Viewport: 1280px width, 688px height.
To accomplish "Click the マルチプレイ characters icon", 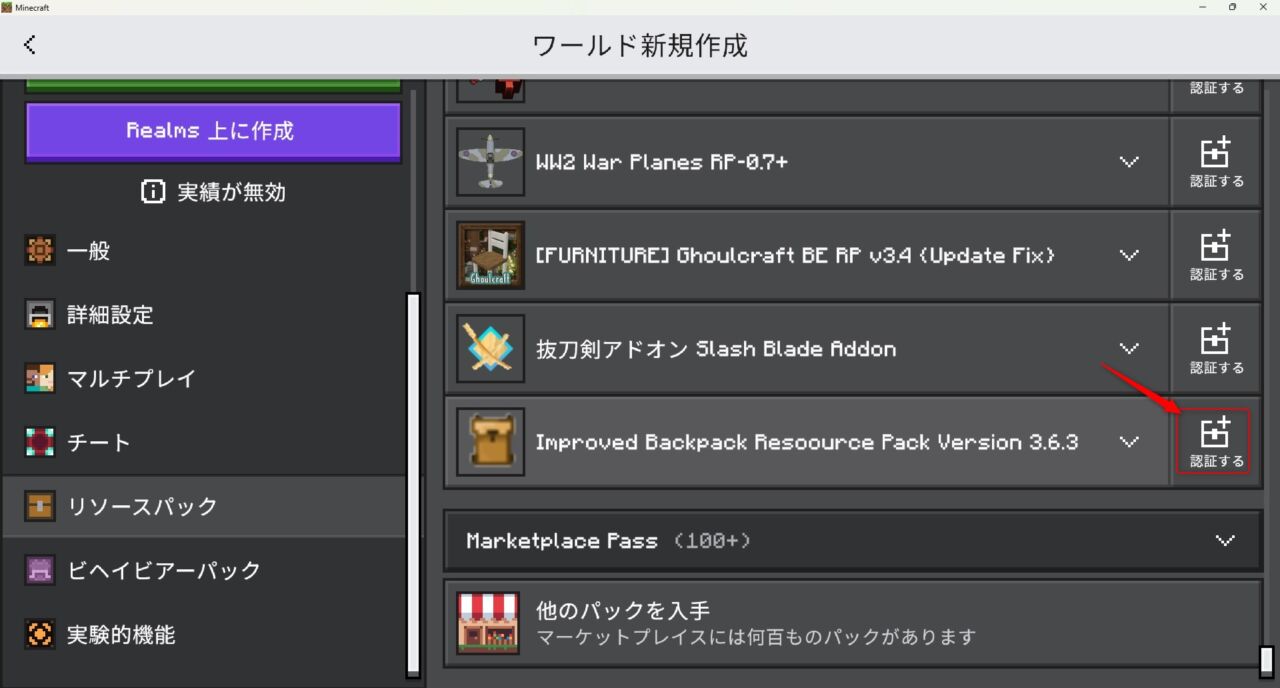I will pyautogui.click(x=40, y=379).
